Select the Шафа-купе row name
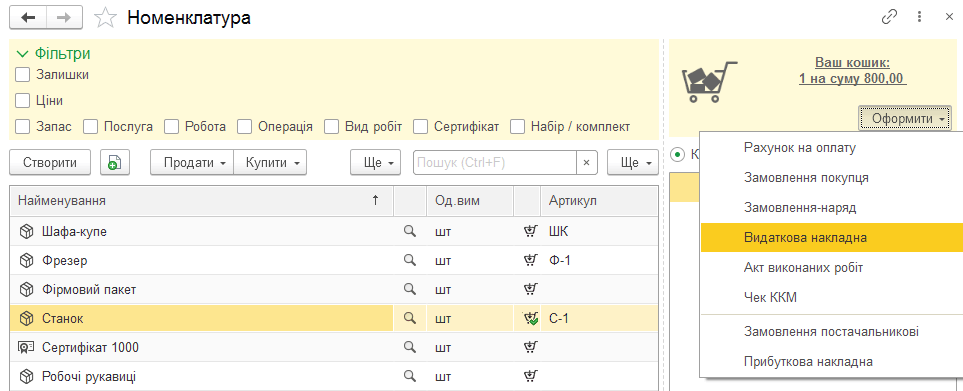 click(75, 232)
